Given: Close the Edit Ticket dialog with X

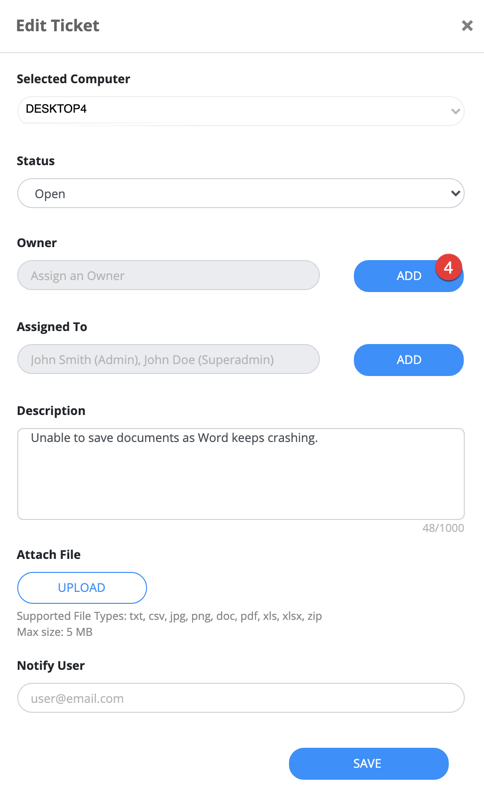Looking at the screenshot, I should pos(467,25).
